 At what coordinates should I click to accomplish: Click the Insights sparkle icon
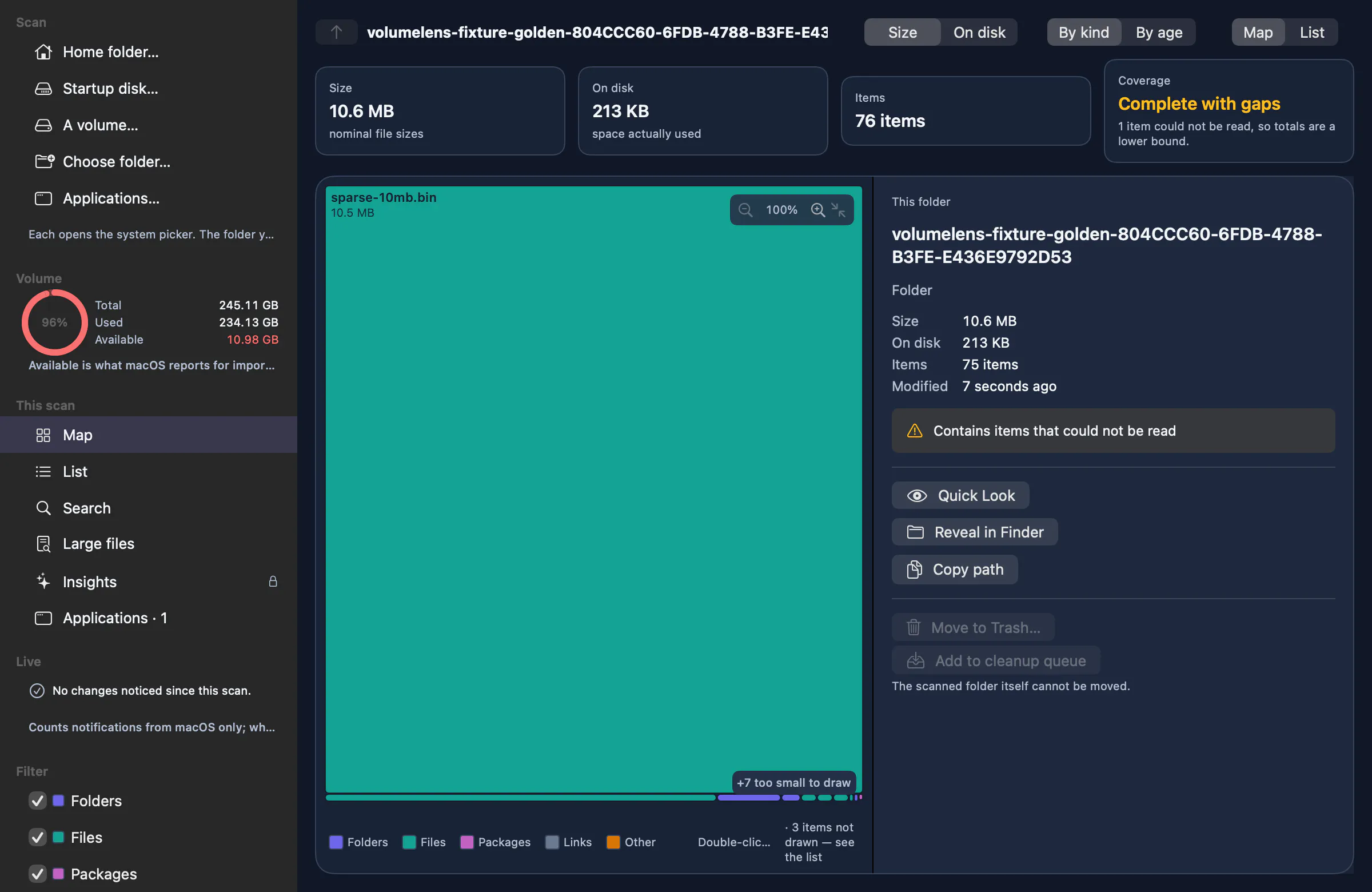click(43, 581)
